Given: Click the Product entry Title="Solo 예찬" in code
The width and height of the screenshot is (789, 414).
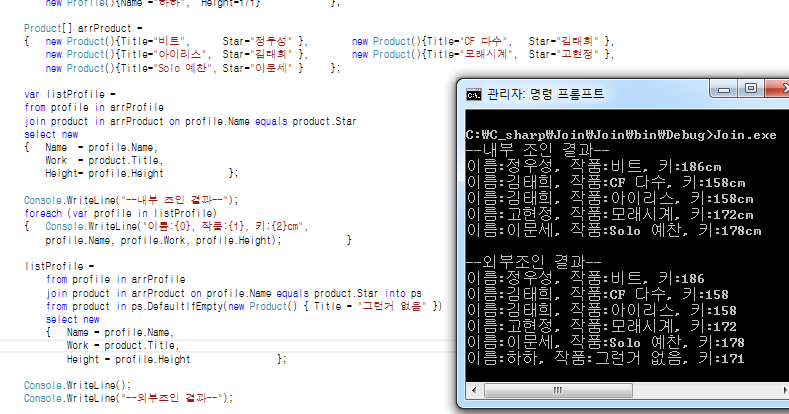Looking at the screenshot, I should click(x=174, y=68).
